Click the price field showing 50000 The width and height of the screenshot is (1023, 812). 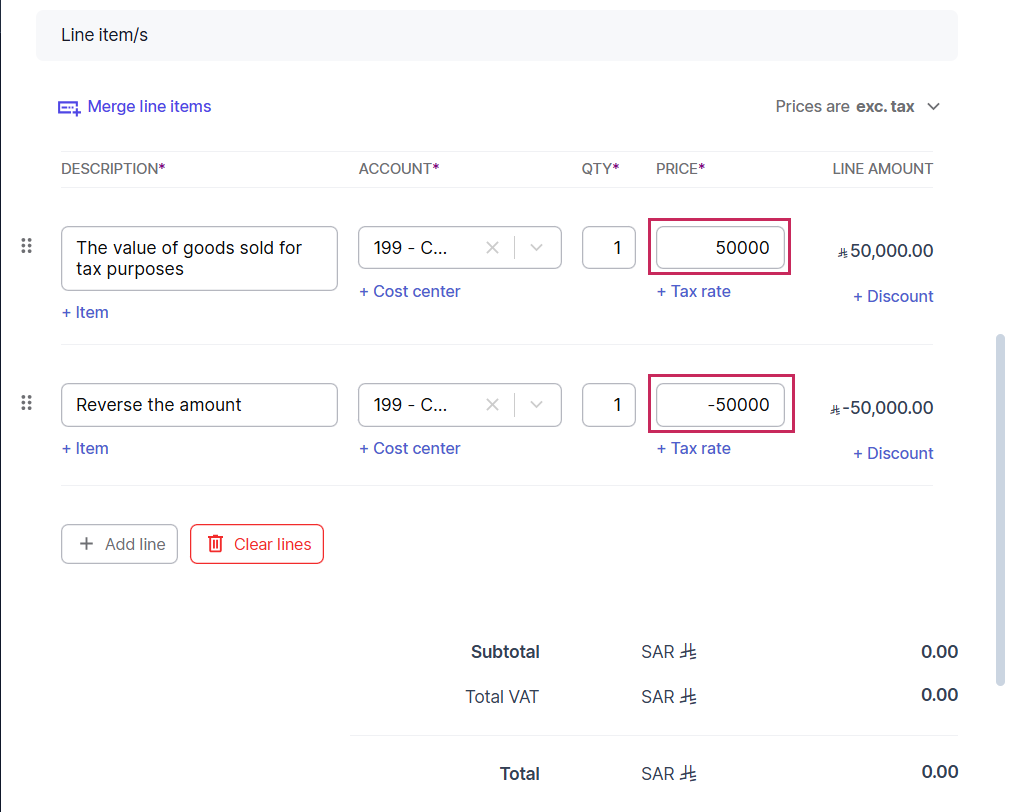tap(720, 248)
